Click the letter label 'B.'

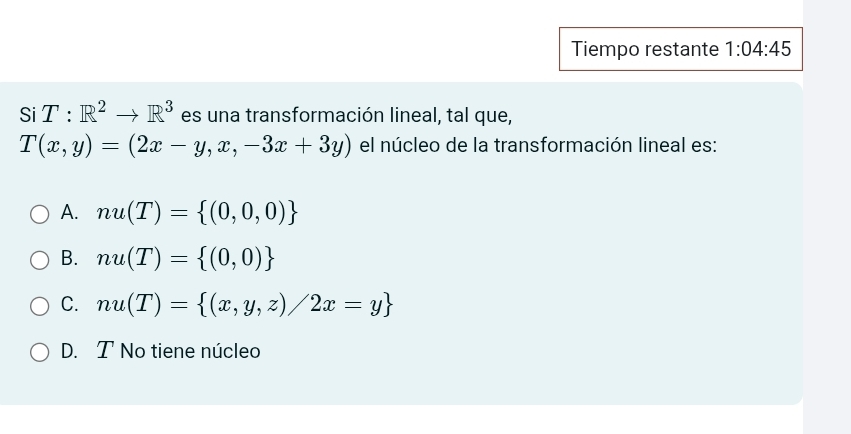69,259
